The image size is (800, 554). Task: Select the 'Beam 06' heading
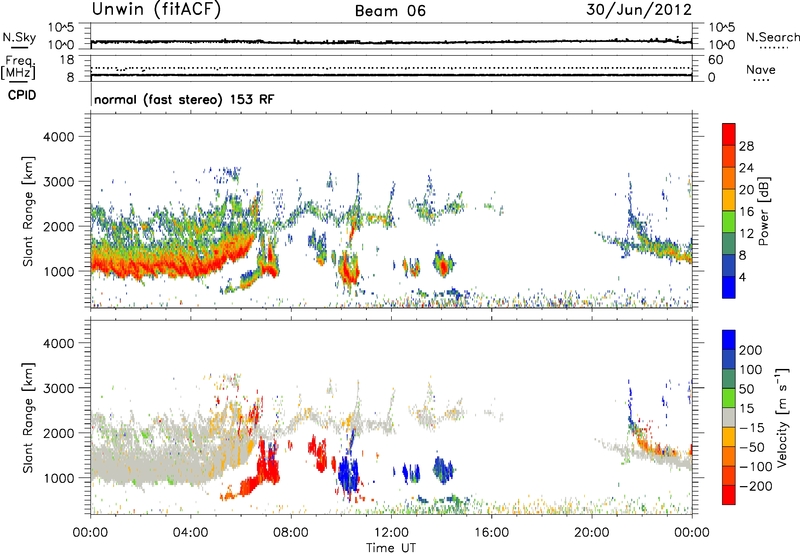[390, 11]
